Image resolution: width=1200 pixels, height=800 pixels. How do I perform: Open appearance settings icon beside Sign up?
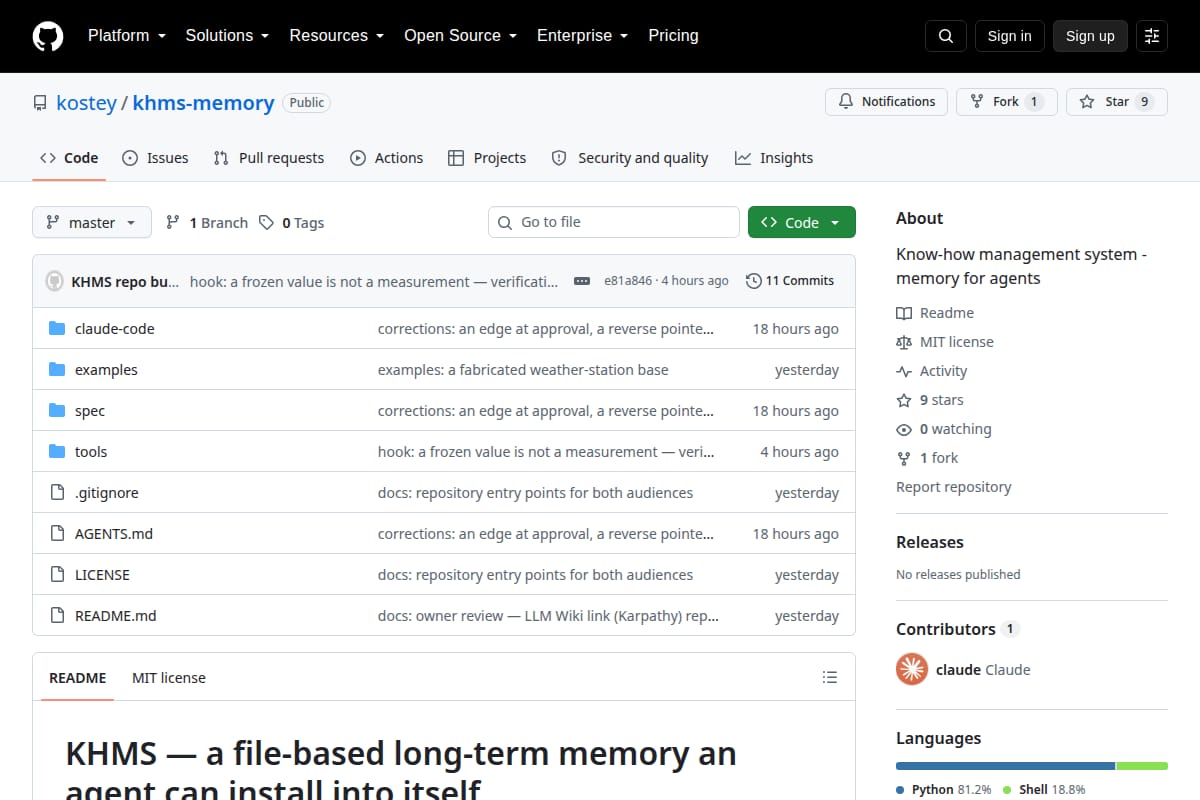click(1152, 36)
